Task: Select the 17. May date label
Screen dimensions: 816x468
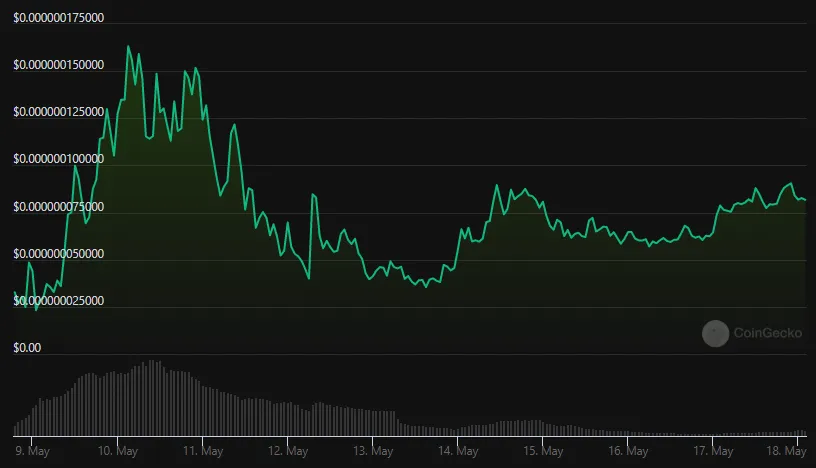Action: tap(713, 451)
